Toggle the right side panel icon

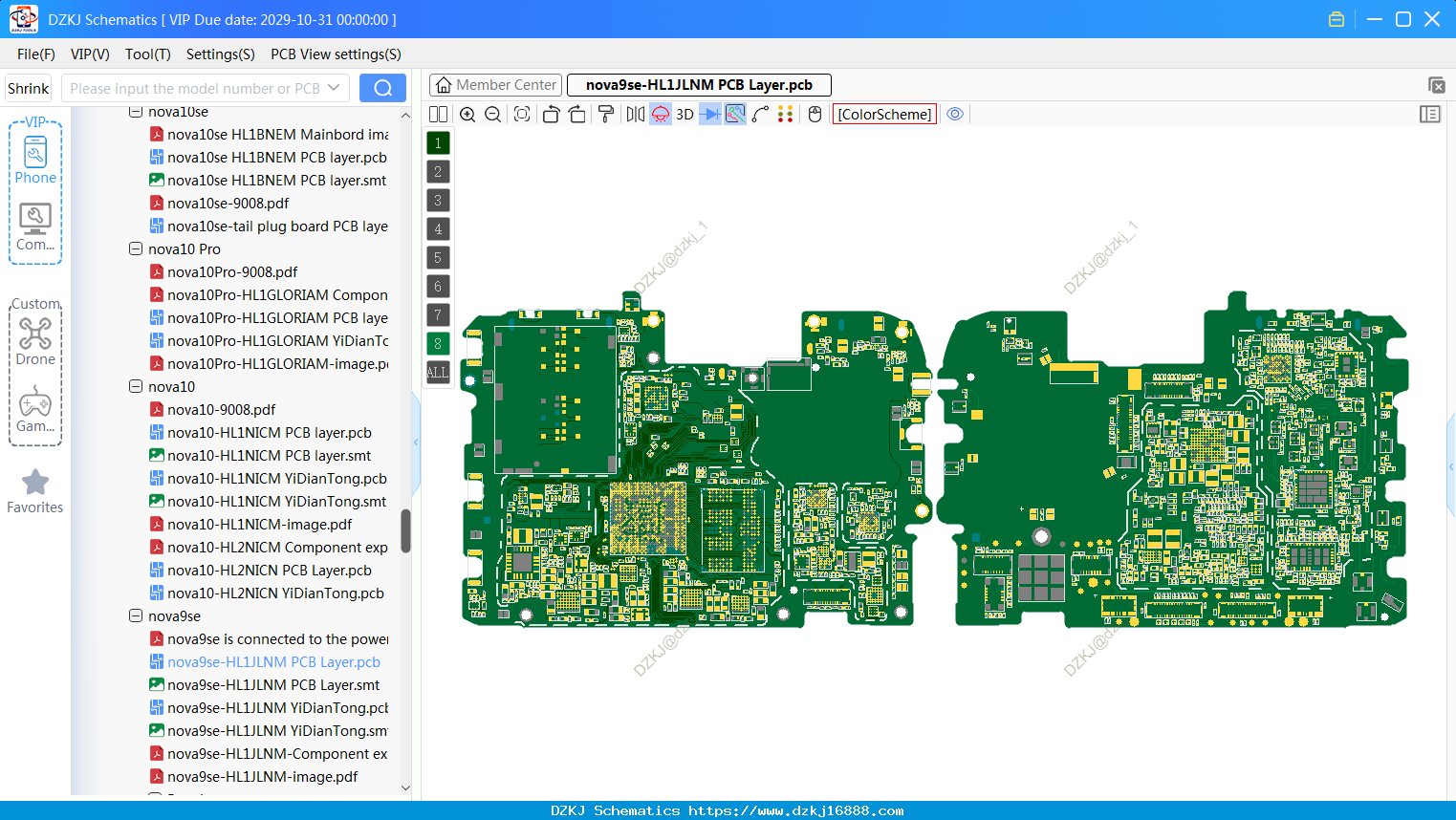pyautogui.click(x=1430, y=115)
